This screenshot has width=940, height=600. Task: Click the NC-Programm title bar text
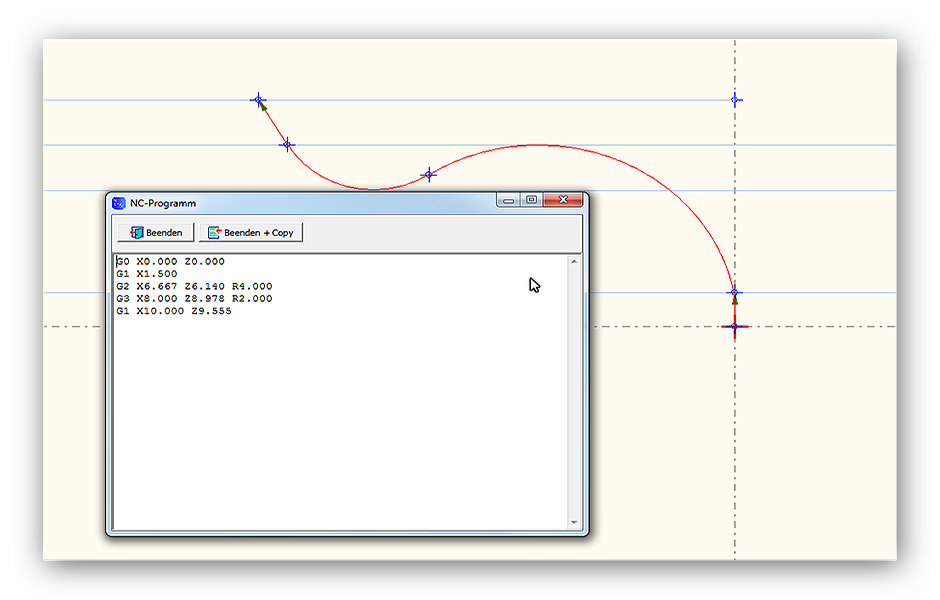pos(163,203)
